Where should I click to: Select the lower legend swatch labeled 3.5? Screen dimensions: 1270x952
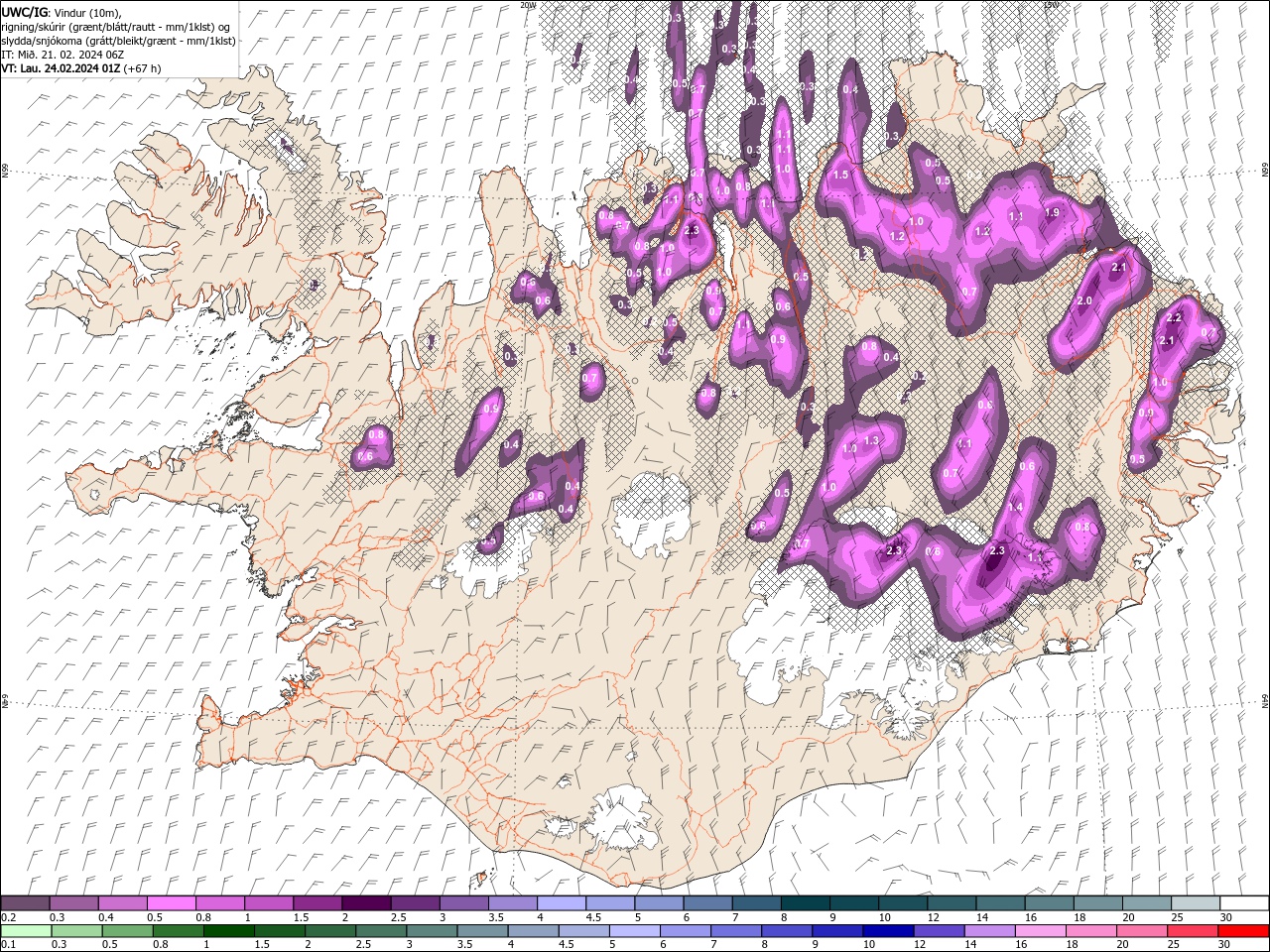point(483,931)
